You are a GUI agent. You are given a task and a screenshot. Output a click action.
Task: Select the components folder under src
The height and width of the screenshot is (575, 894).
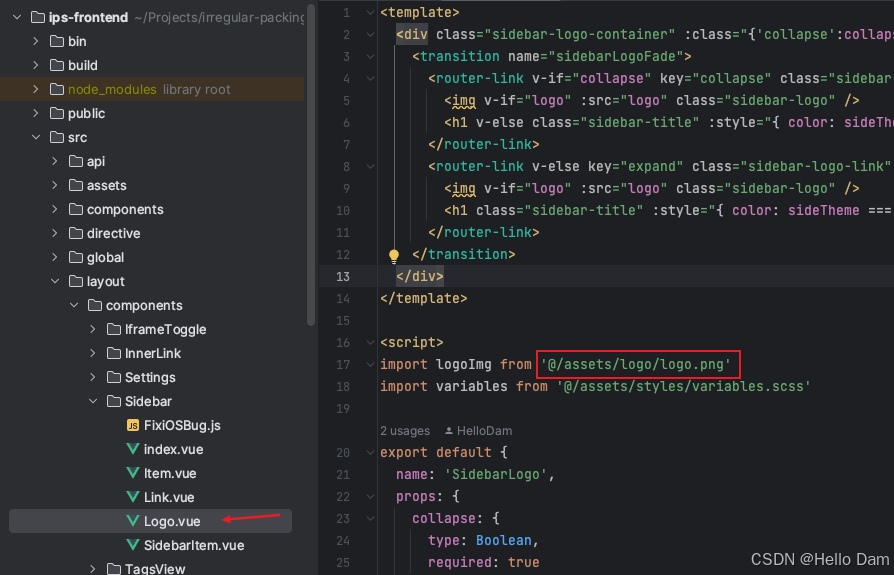125,209
